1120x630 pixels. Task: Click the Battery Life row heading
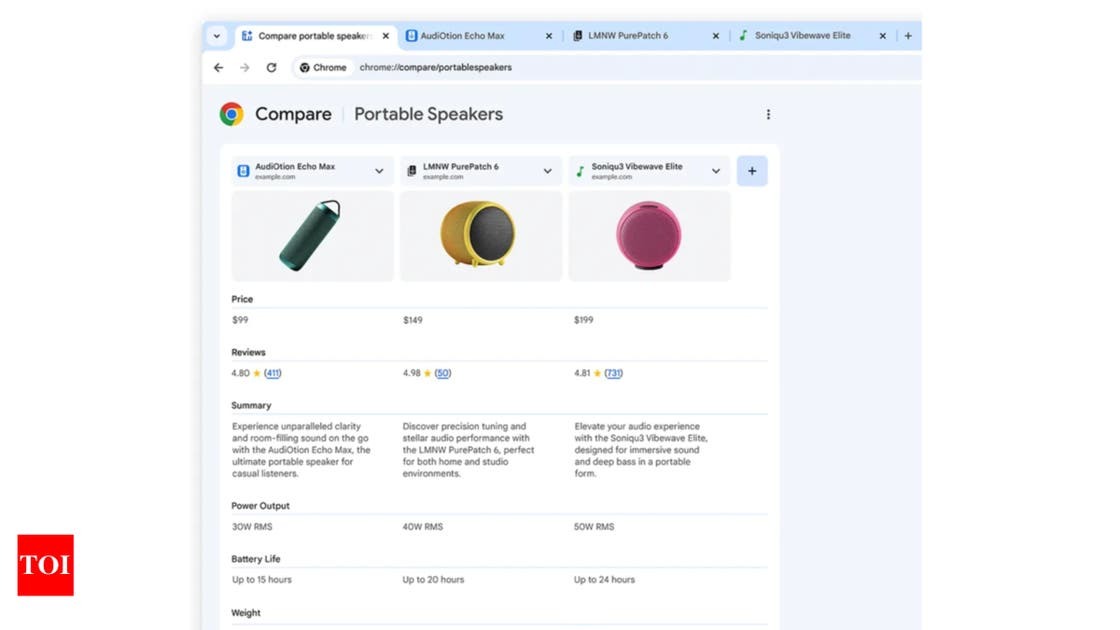256,559
